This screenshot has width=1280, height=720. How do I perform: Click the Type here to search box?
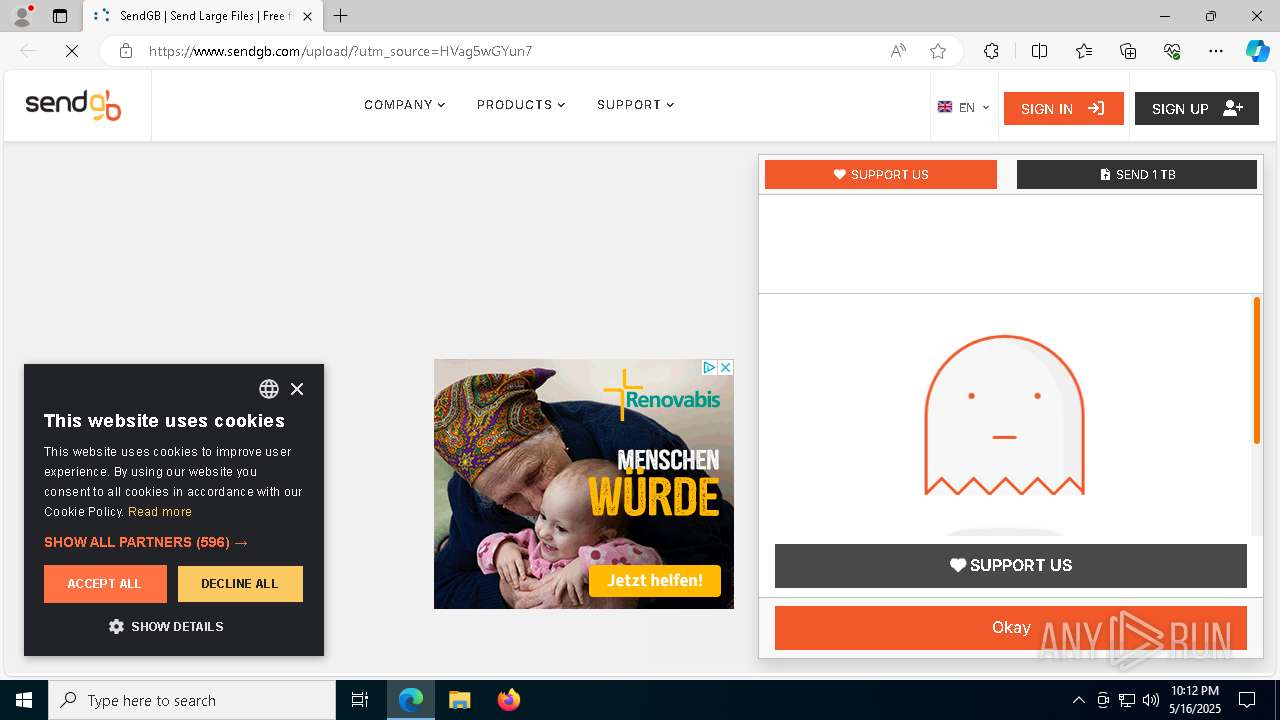click(x=192, y=700)
